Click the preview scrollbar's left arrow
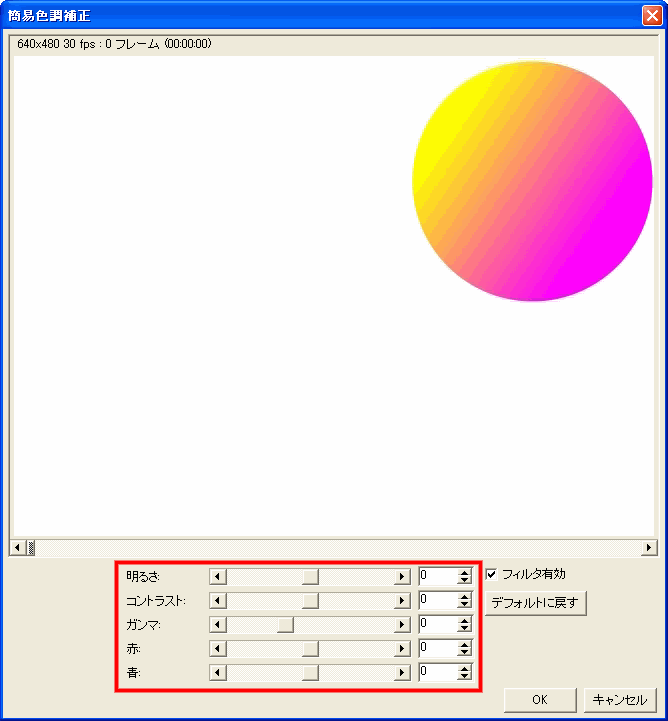The image size is (668, 721). (x=17, y=547)
